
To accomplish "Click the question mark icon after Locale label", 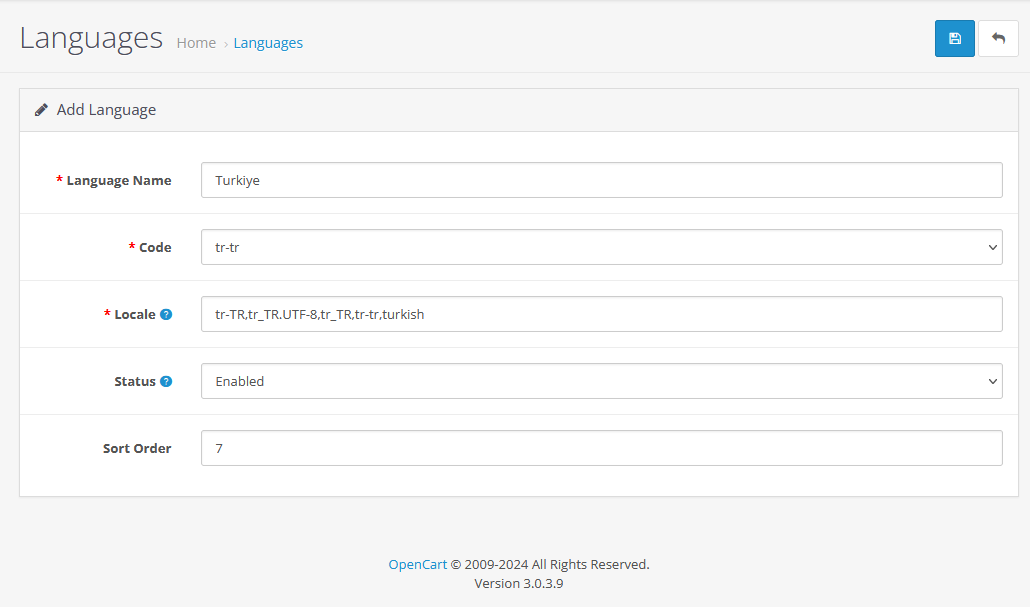I will pos(166,314).
